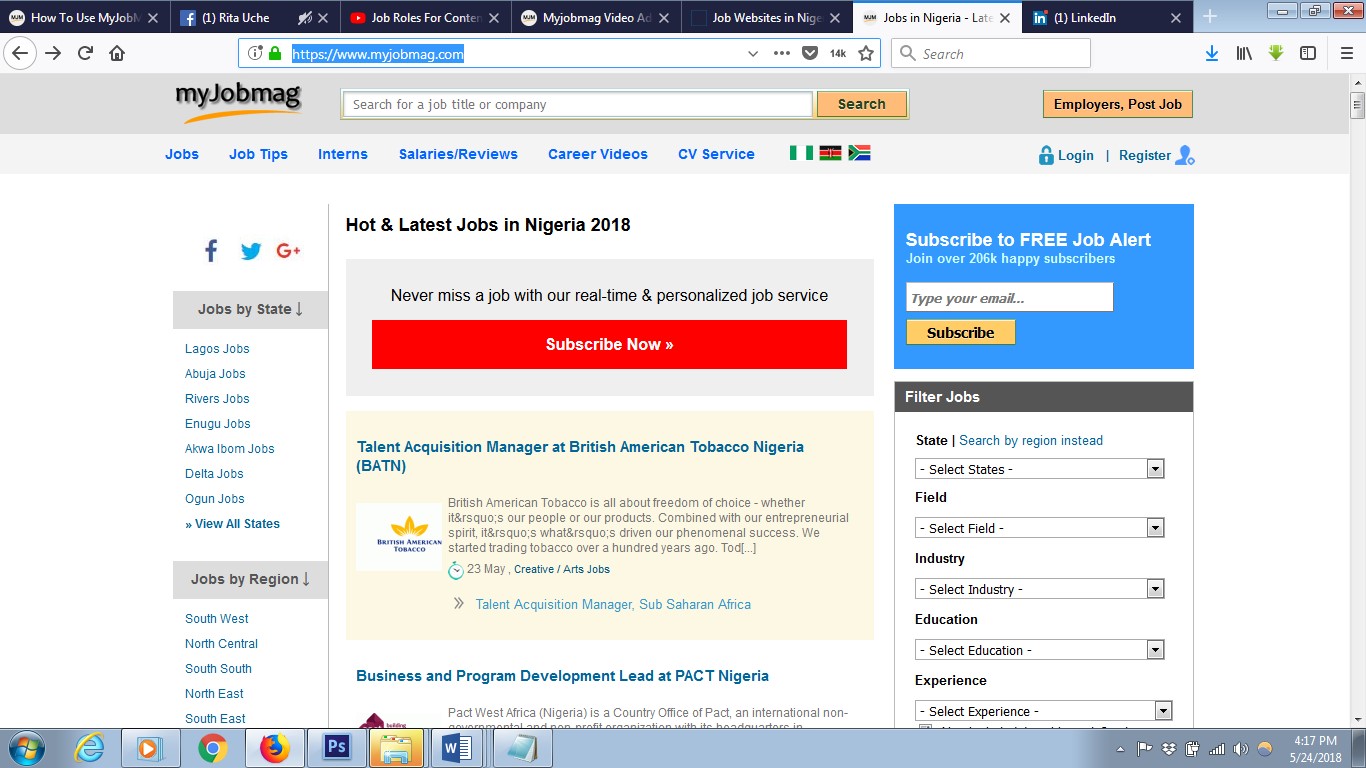Open the Firefox Library icon

click(1244, 53)
